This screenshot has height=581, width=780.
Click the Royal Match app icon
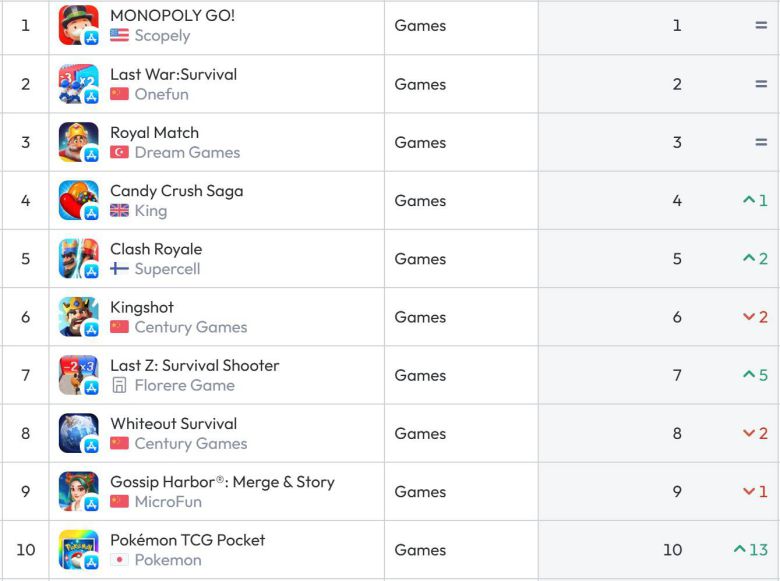[x=78, y=142]
